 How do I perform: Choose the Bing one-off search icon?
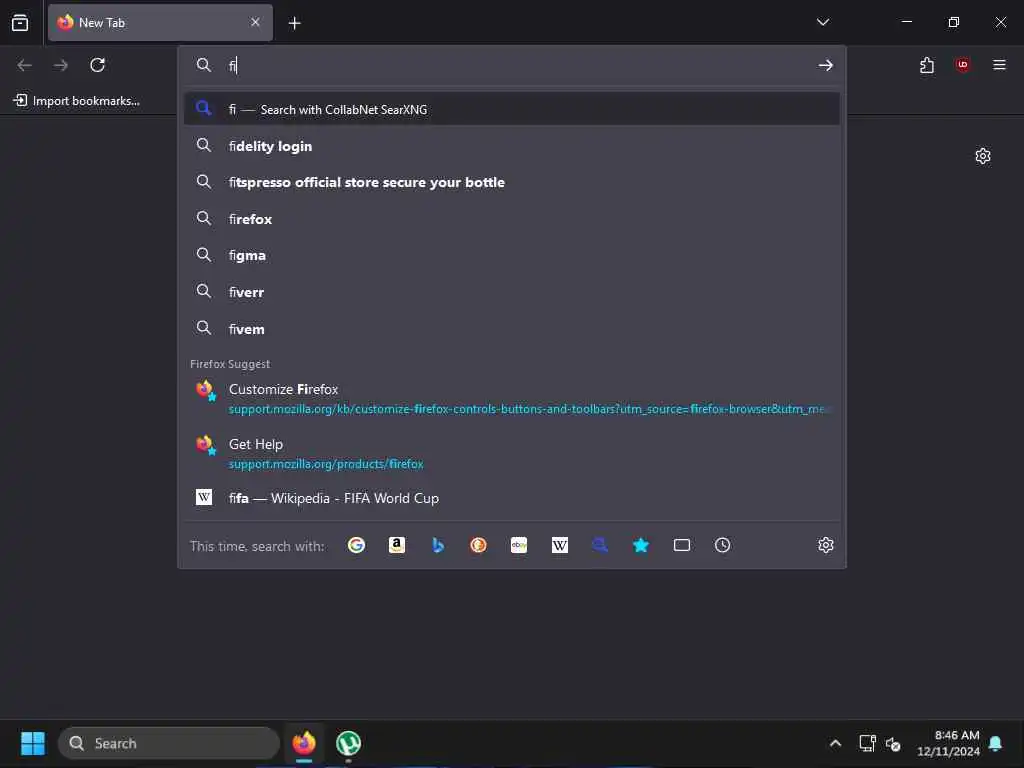pyautogui.click(x=438, y=545)
